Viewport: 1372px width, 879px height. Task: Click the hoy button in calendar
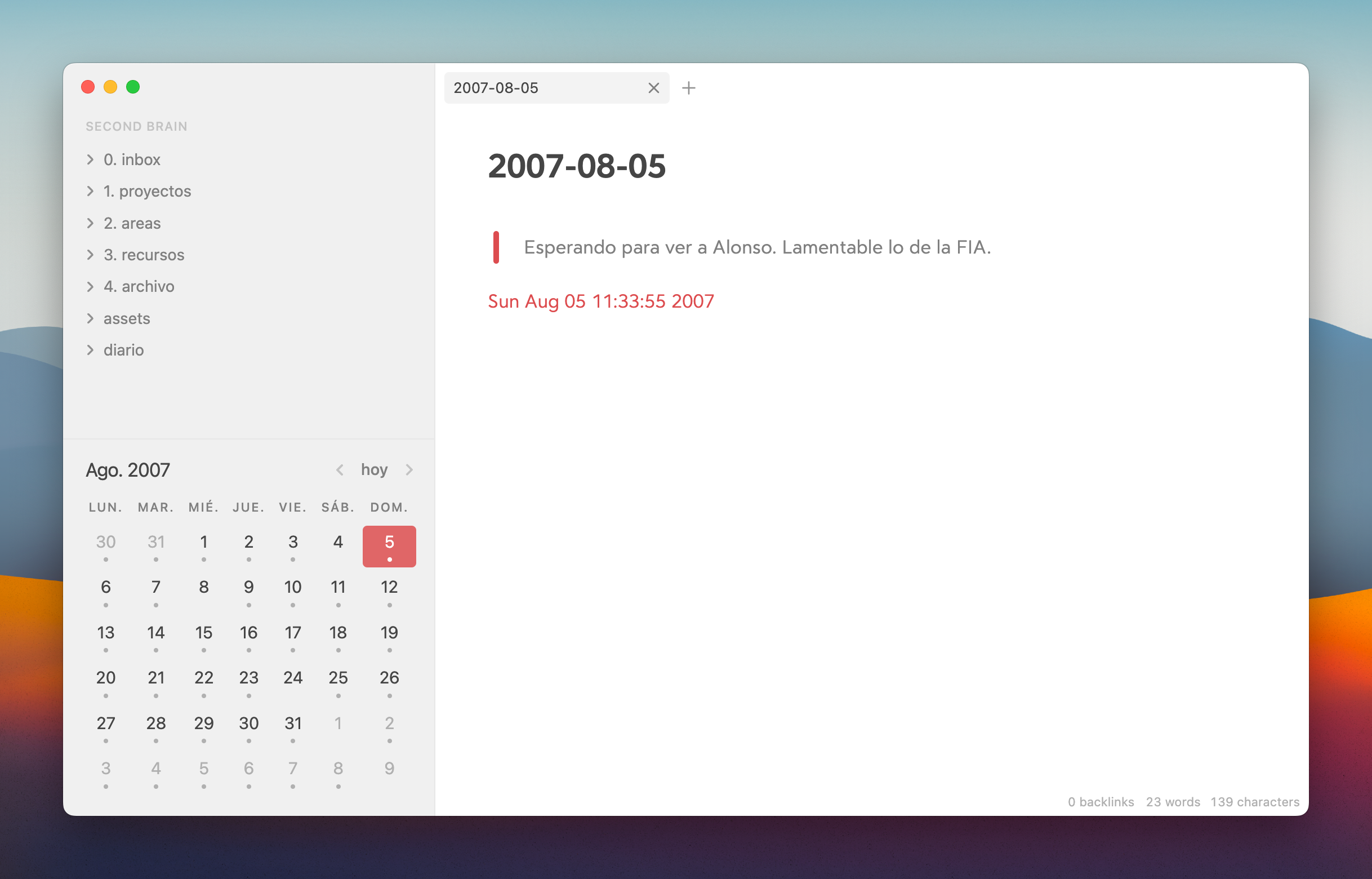click(374, 470)
